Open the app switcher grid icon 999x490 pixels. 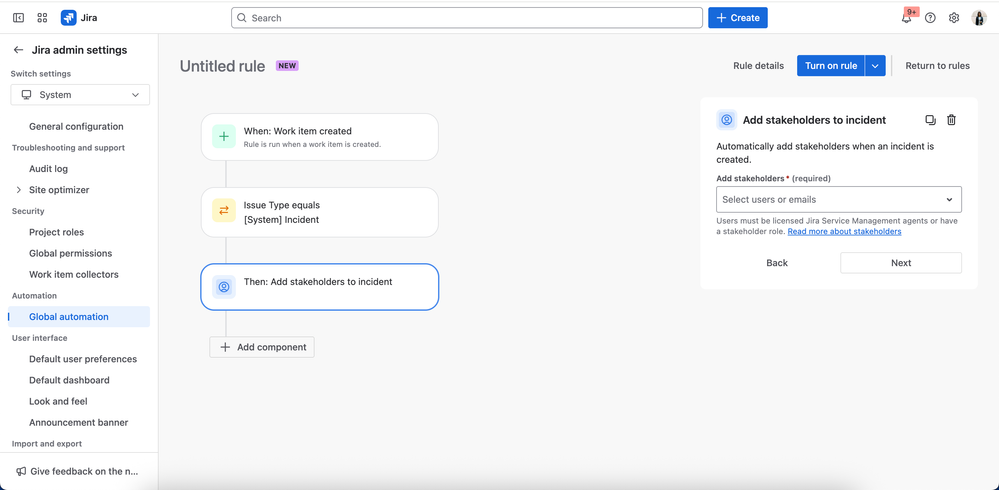pyautogui.click(x=42, y=18)
